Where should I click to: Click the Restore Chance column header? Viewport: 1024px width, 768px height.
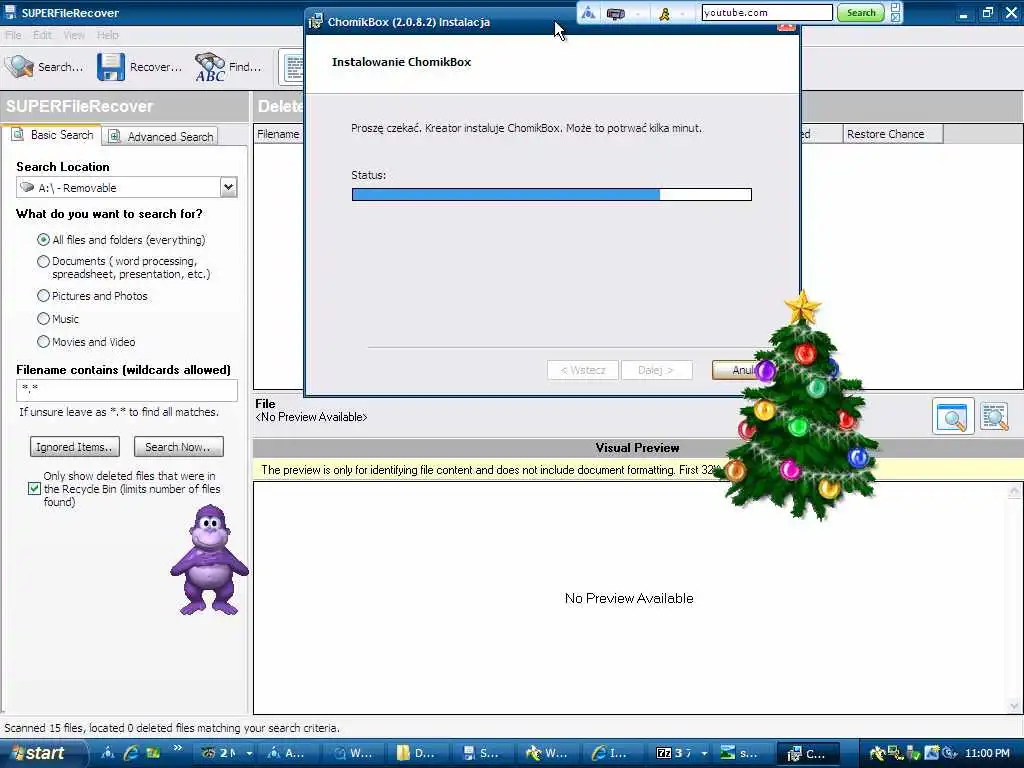pos(893,134)
